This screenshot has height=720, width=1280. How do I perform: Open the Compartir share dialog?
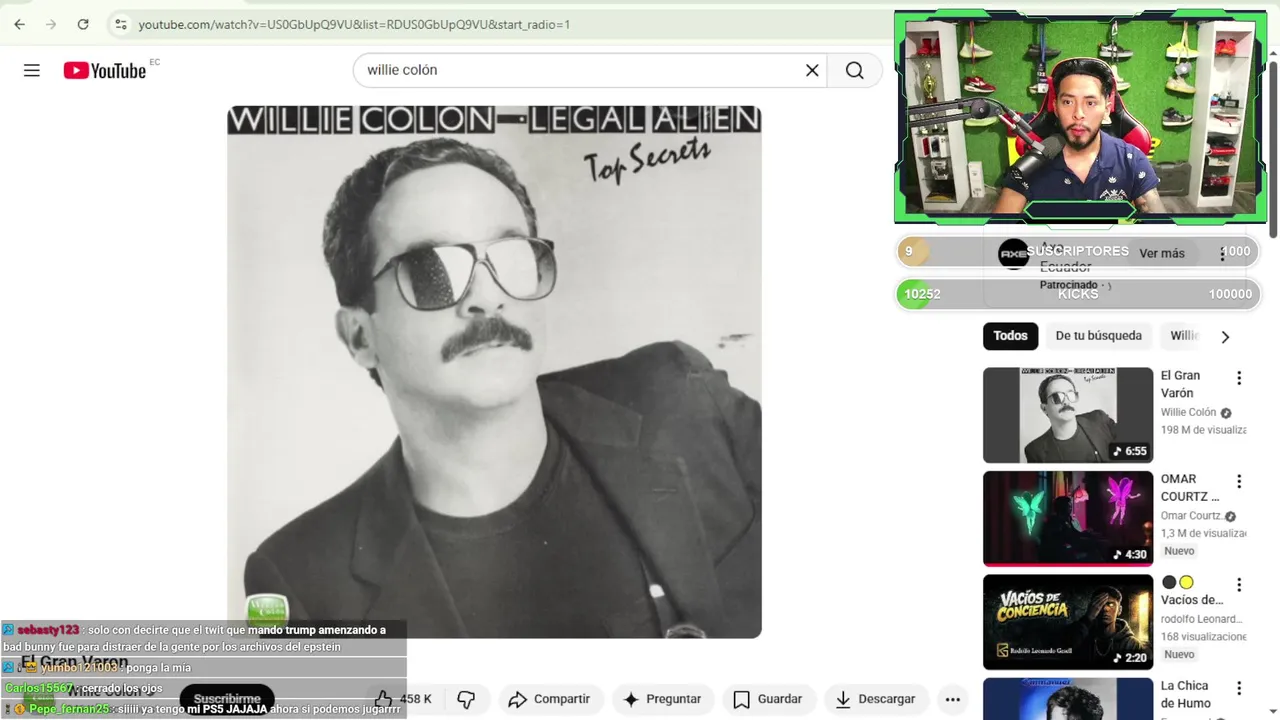549,699
